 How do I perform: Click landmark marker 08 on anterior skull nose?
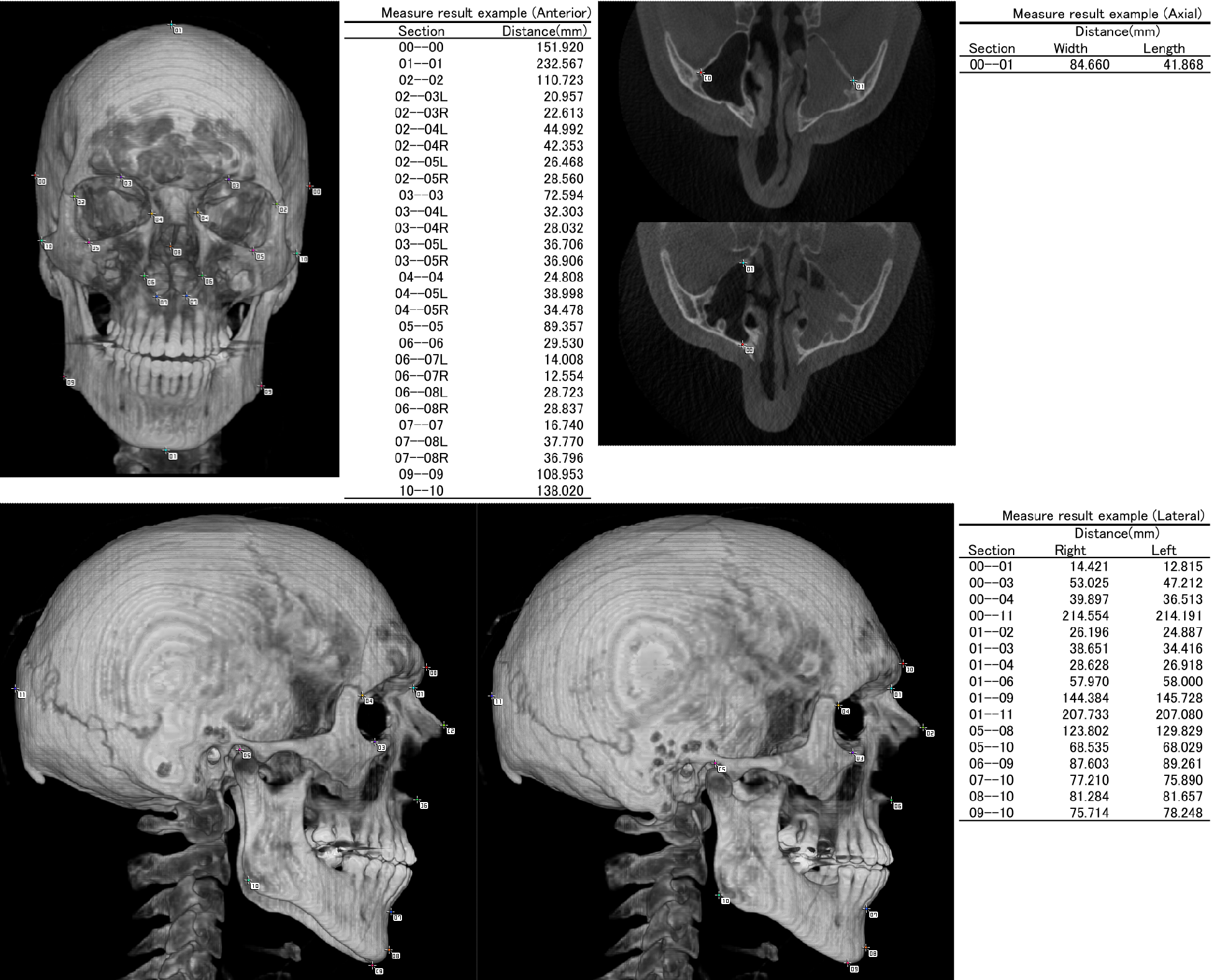tap(171, 247)
